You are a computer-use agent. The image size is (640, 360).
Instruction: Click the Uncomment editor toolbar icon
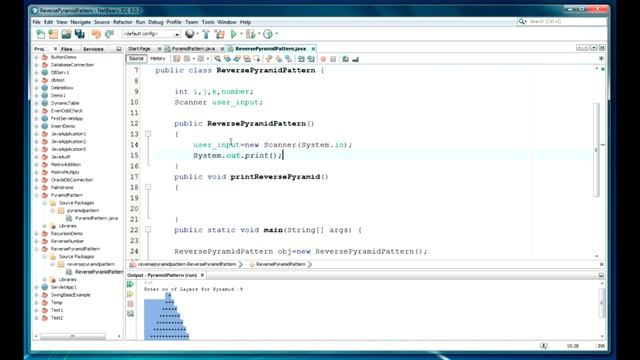355,59
